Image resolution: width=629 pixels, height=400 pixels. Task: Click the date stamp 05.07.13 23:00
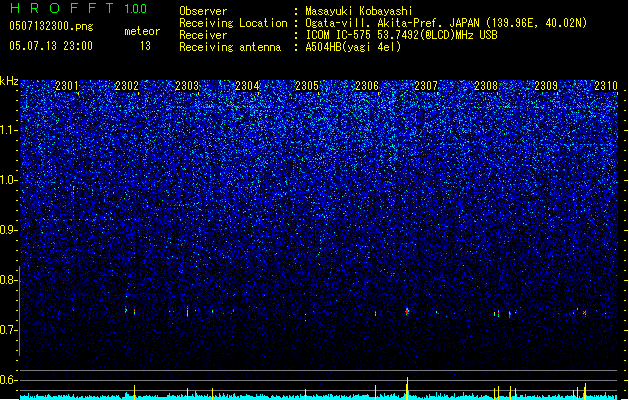51,45
